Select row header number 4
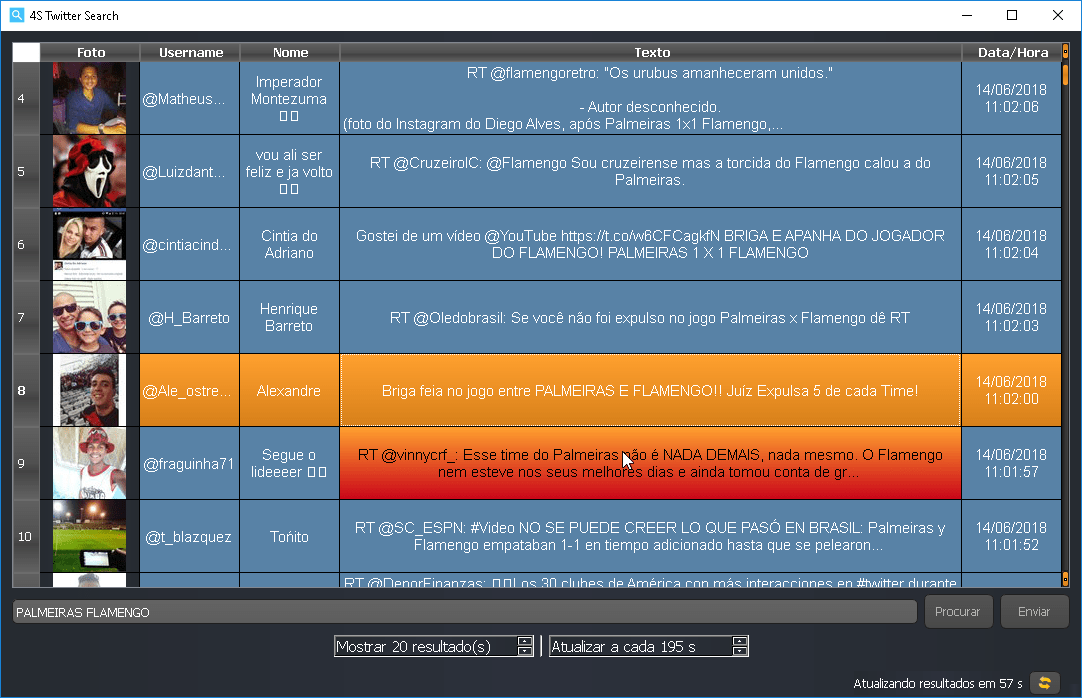This screenshot has height=698, width=1082. pyautogui.click(x=26, y=99)
